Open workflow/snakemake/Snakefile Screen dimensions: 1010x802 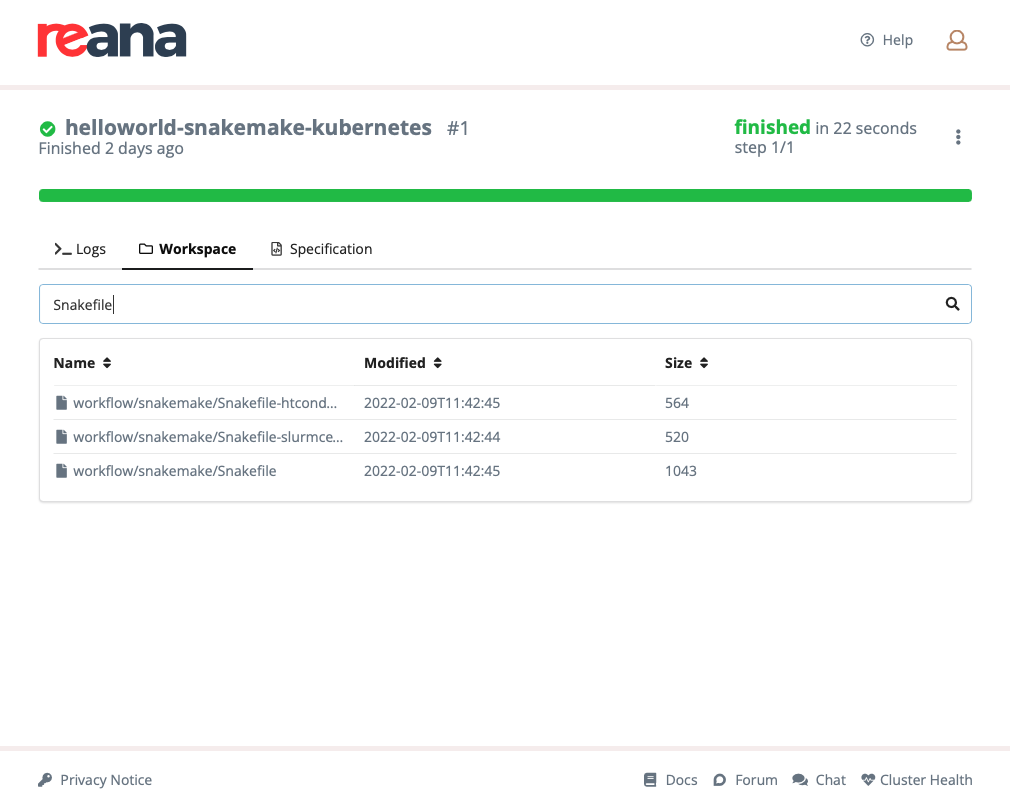pos(175,470)
